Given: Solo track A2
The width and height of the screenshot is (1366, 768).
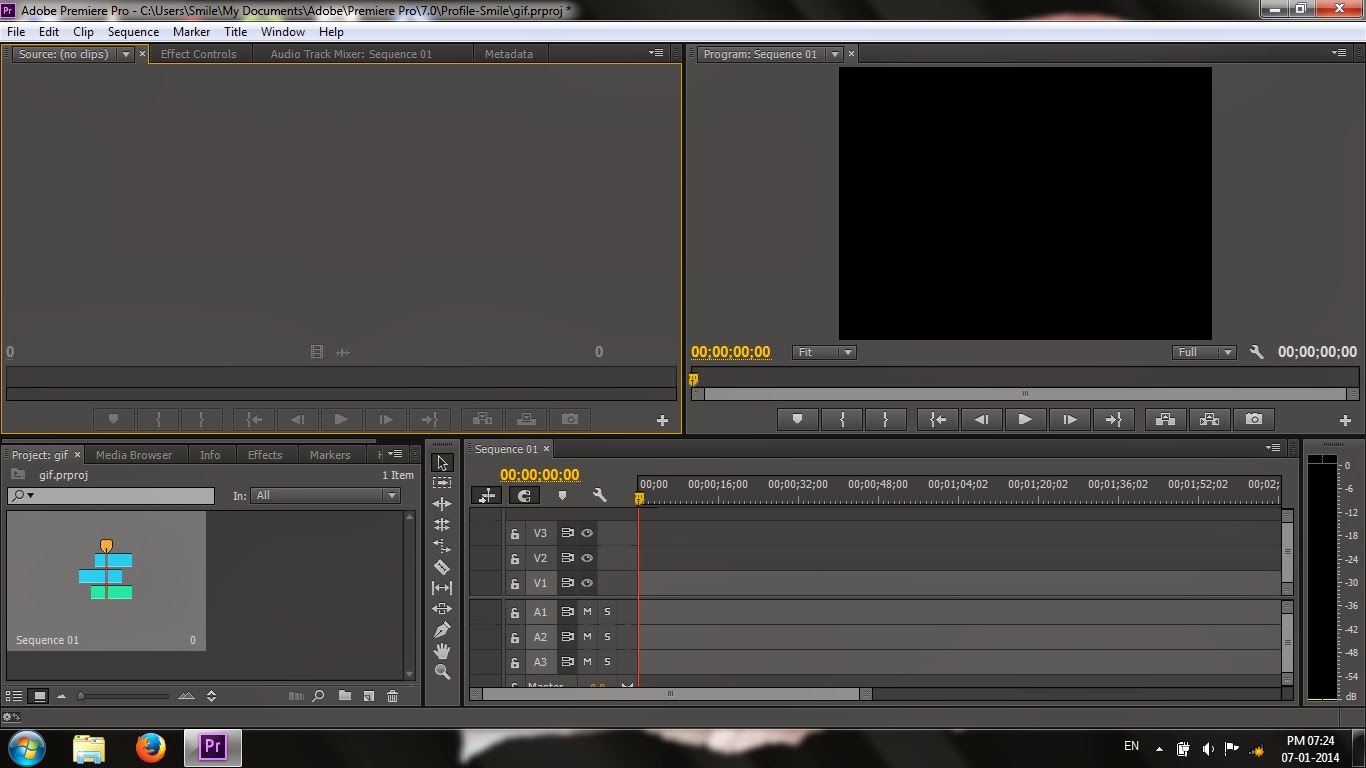Looking at the screenshot, I should (x=607, y=637).
